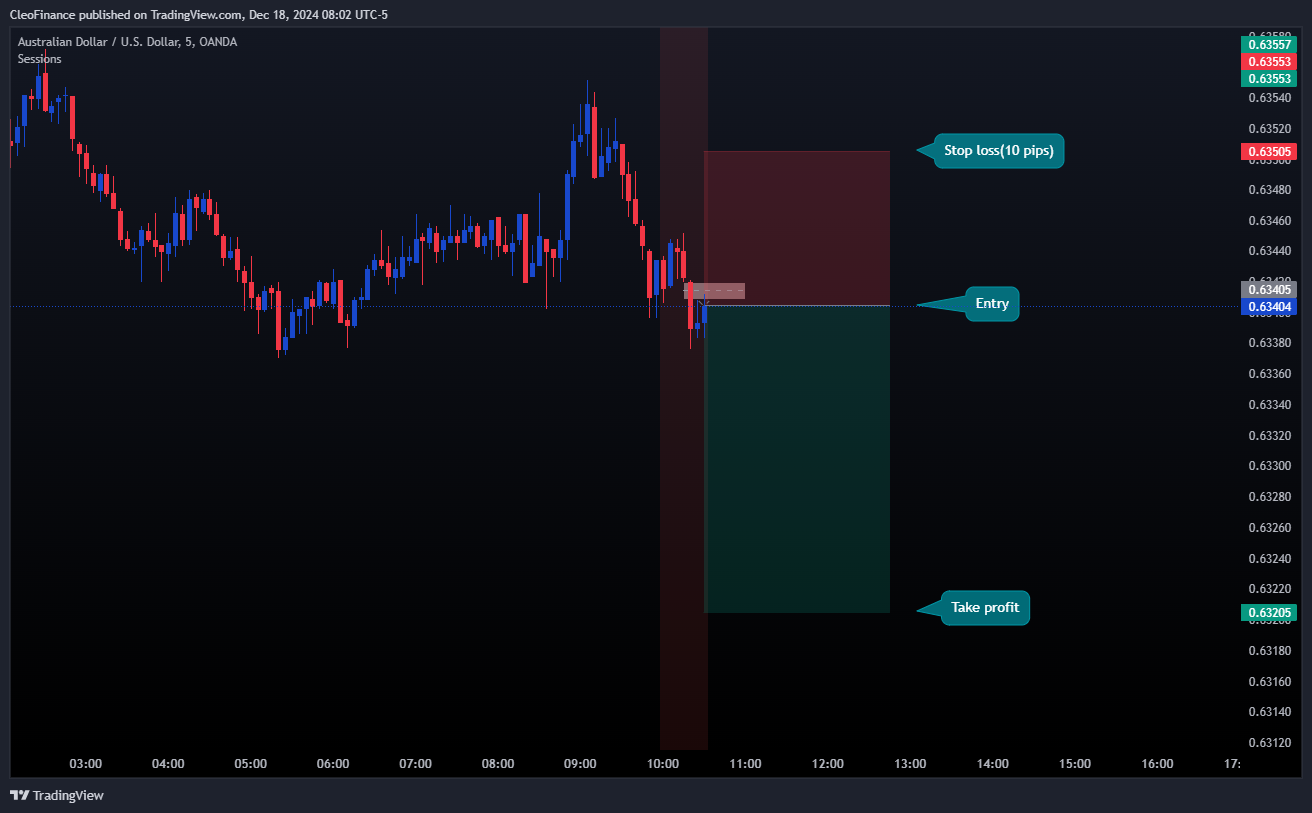Click the 0.63520 price axis label
This screenshot has height=813, width=1312.
tap(1269, 129)
